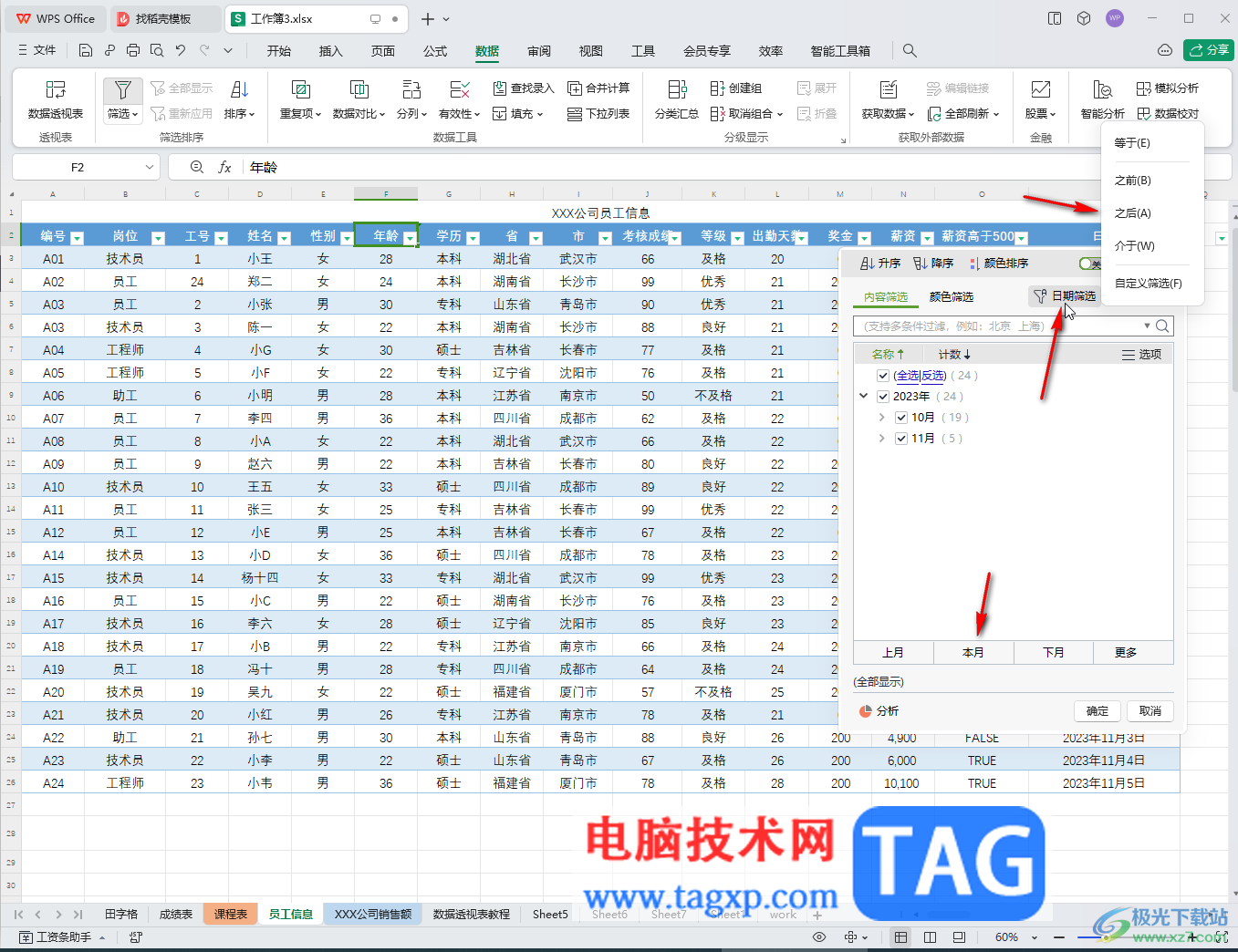Image resolution: width=1238 pixels, height=952 pixels.
Task: Open the 年龄 column filter dropdown
Action: tap(410, 238)
